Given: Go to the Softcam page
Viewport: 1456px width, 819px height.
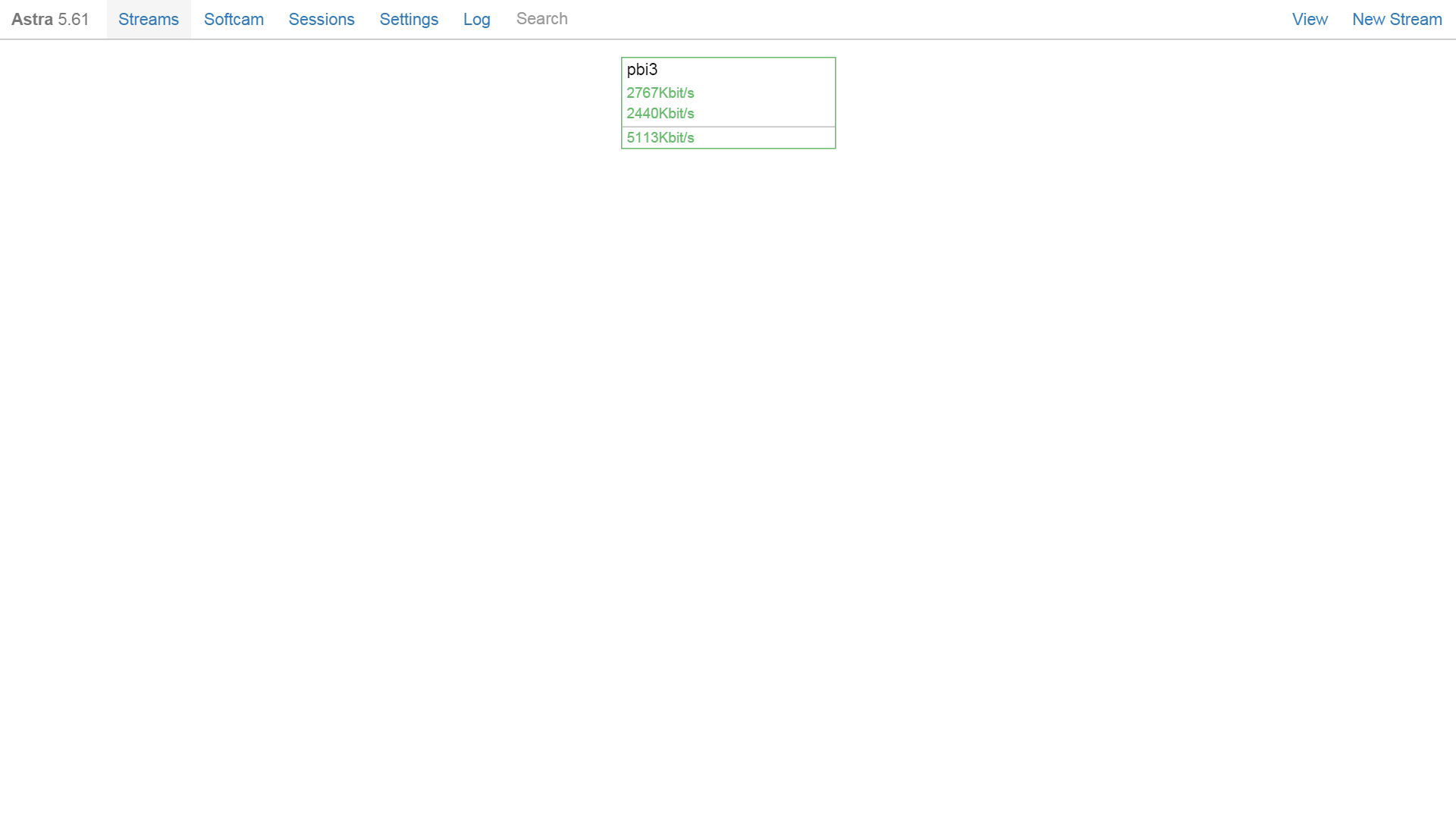Looking at the screenshot, I should click(x=234, y=19).
